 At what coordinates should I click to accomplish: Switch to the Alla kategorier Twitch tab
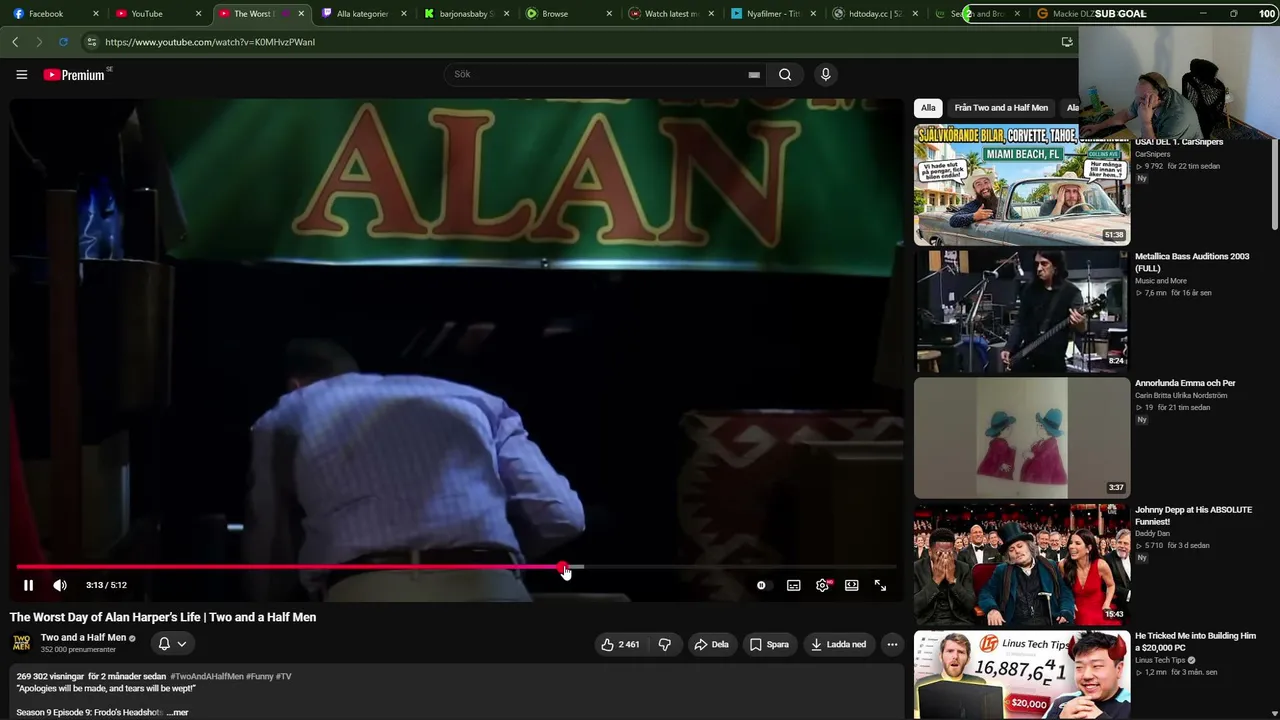[x=364, y=14]
